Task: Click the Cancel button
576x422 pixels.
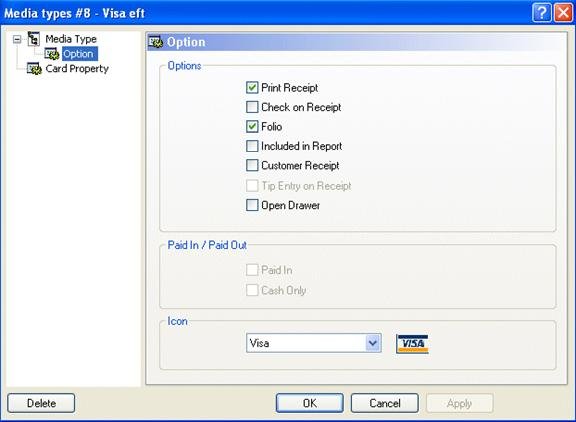Action: 385,403
